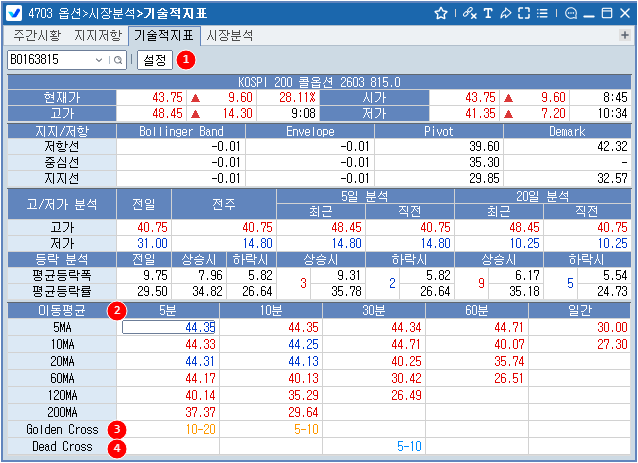The width and height of the screenshot is (638, 463).
Task: Click the 5분 moving average column header
Action: (168, 310)
